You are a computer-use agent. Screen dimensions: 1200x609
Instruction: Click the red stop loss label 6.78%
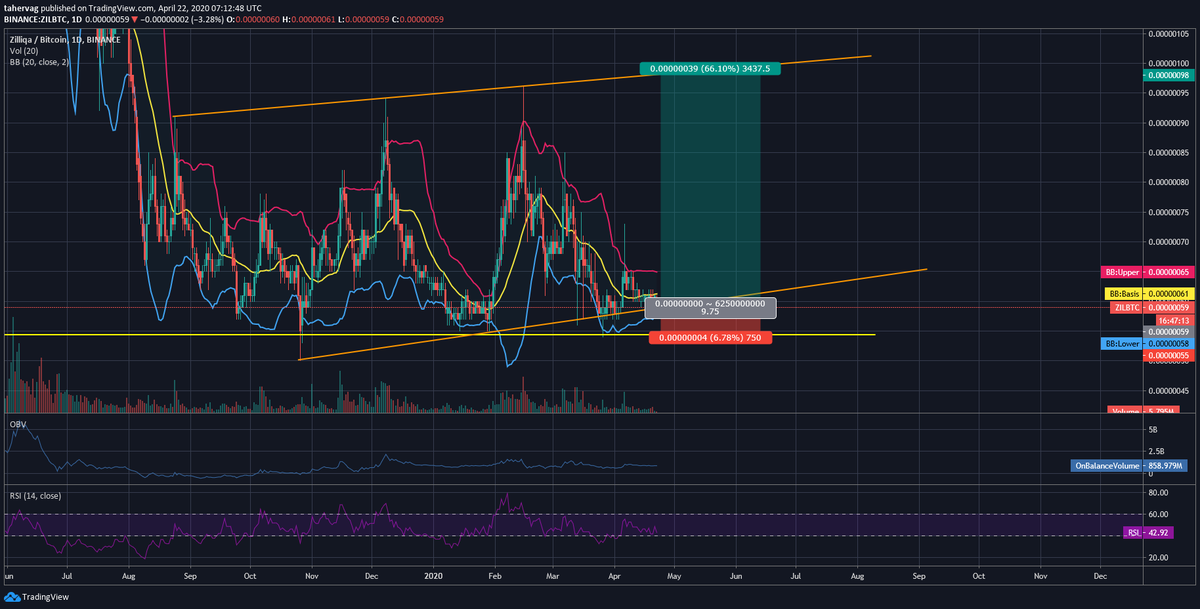[712, 339]
